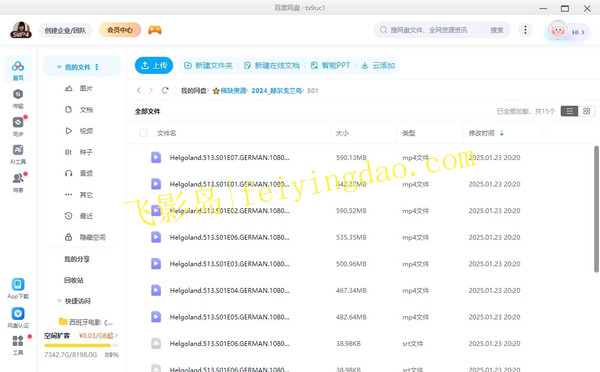Screen dimensions: 600x372
Task: Click the vertical scrollbar of file list
Action: [596, 209]
